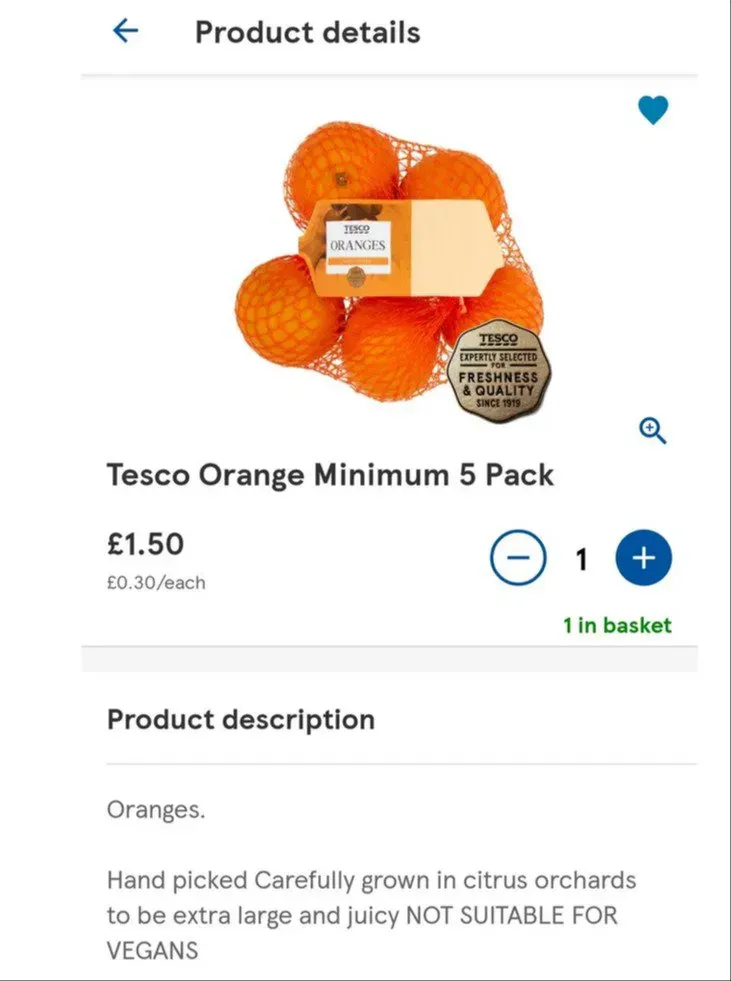Tap the '1 in basket' green text

pyautogui.click(x=617, y=626)
